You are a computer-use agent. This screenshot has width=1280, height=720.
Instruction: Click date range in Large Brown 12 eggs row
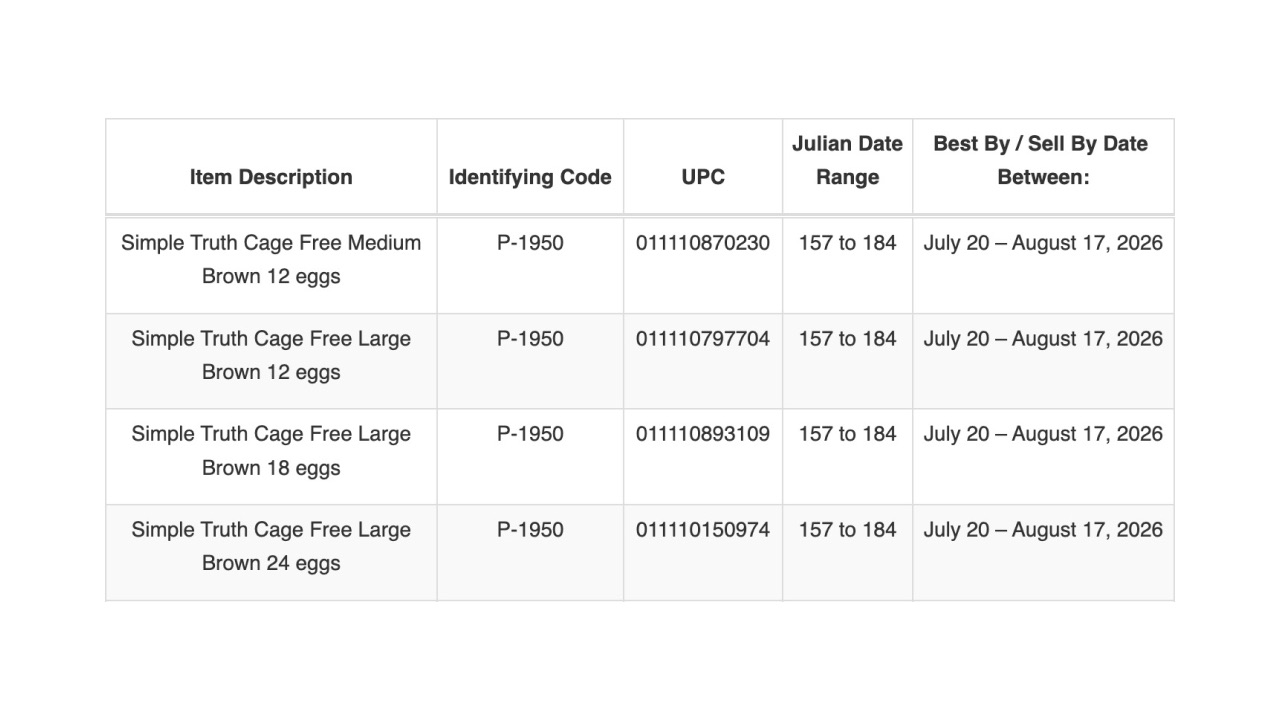[1043, 339]
